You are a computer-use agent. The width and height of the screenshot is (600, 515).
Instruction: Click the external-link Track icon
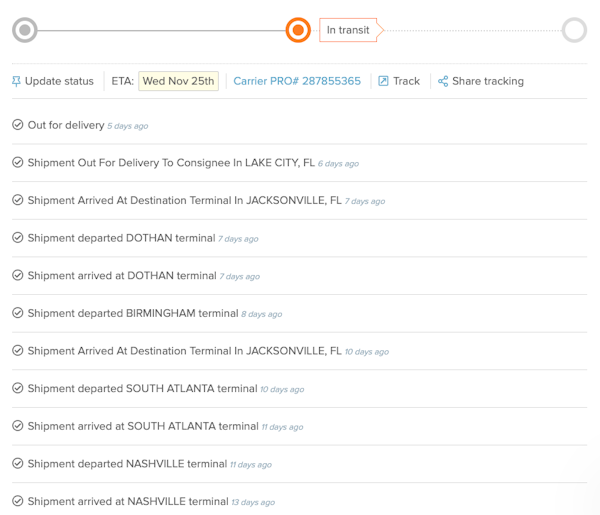point(383,81)
